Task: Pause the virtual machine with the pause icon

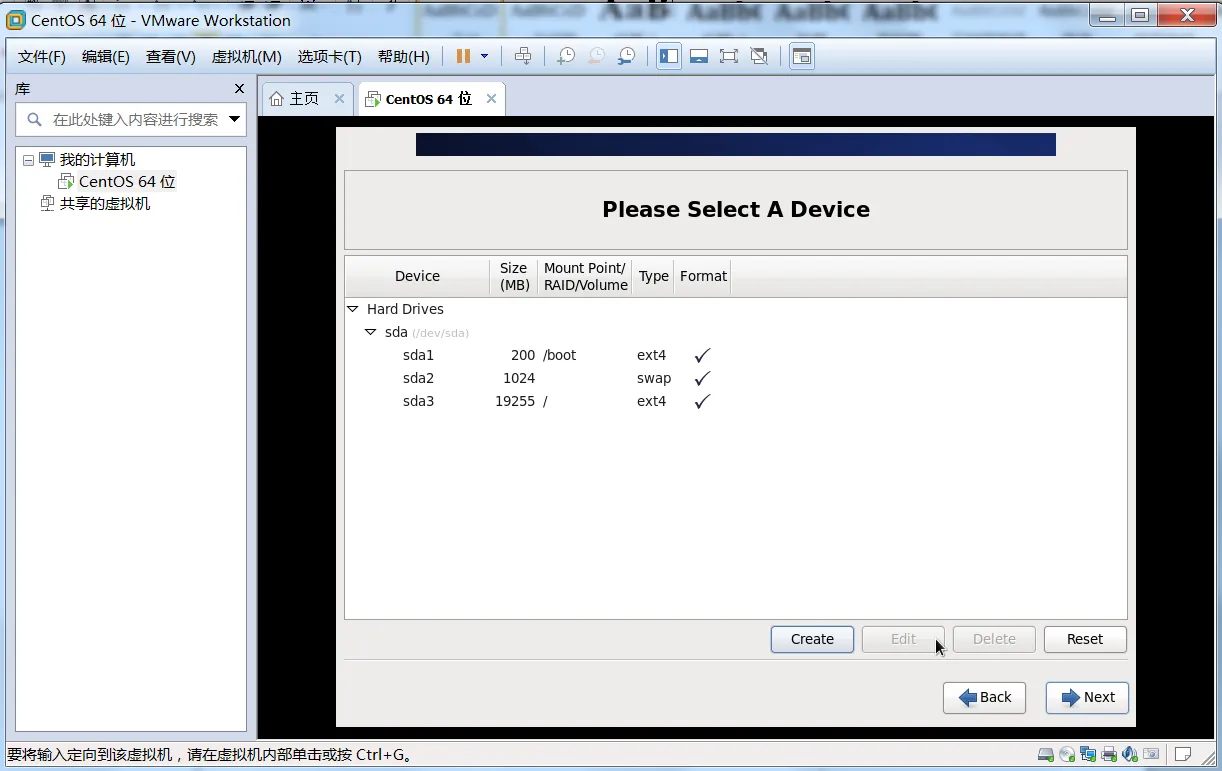Action: click(463, 56)
